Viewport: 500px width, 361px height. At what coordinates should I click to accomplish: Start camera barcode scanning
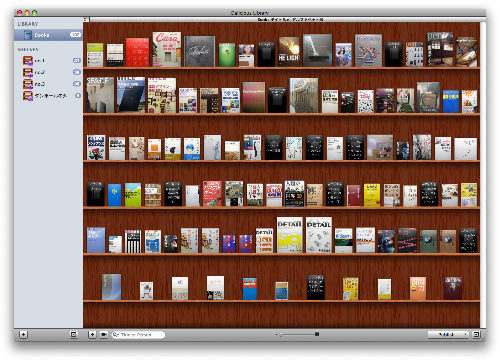pos(104,334)
